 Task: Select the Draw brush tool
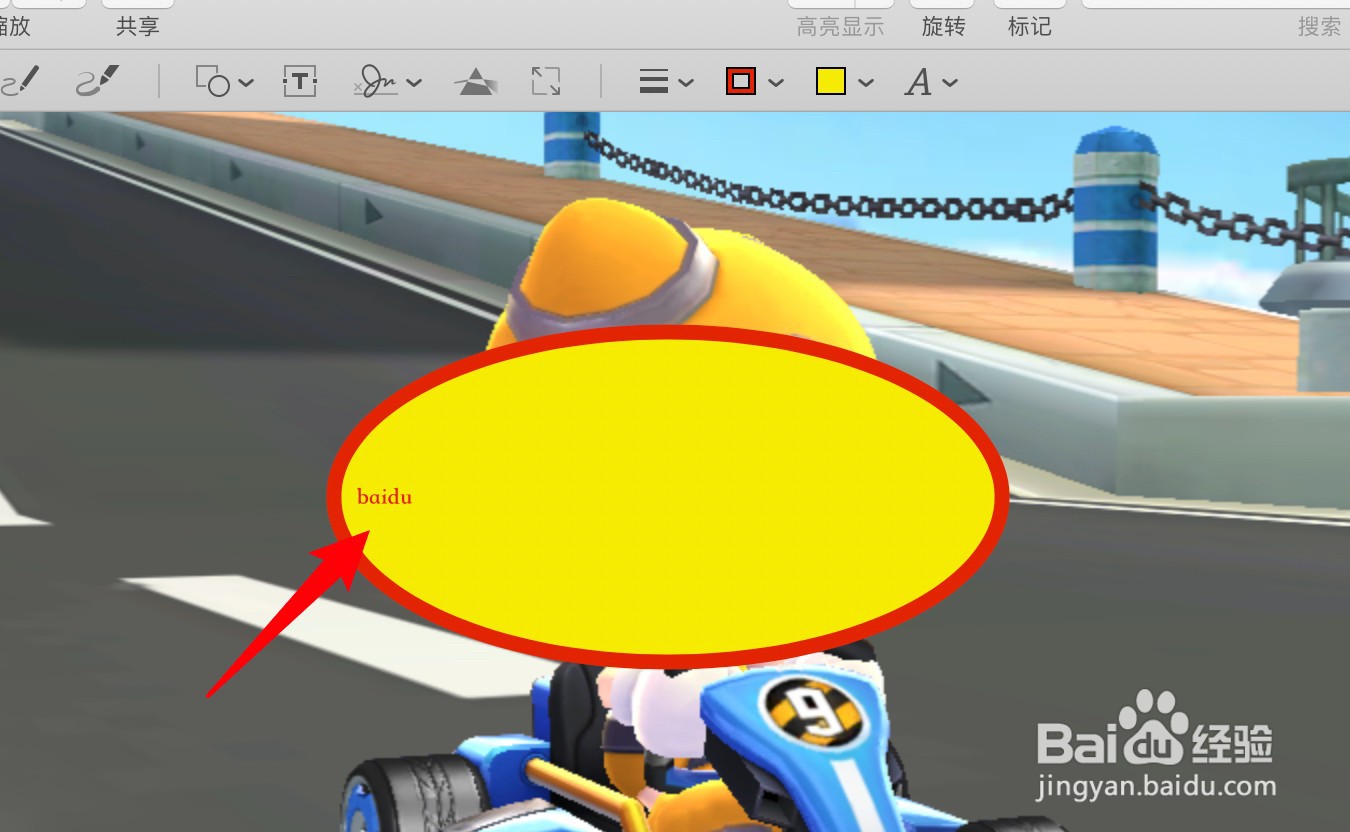pos(98,81)
